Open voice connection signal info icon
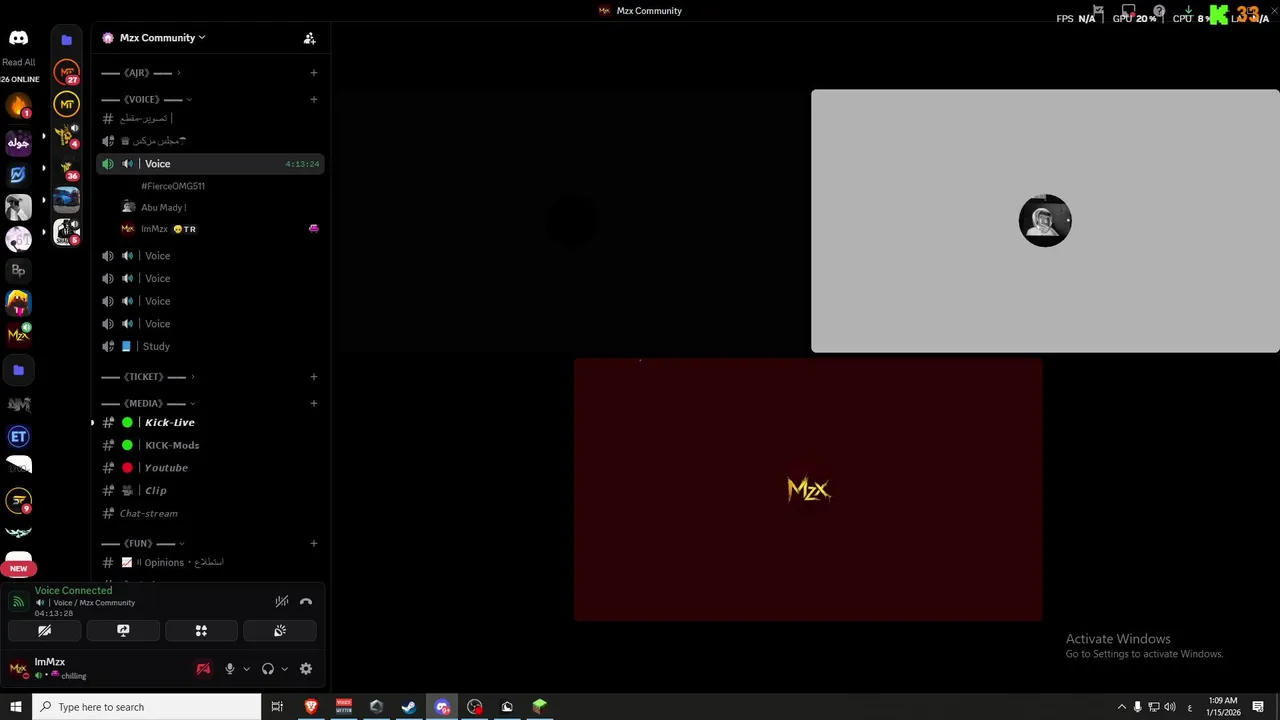 point(18,601)
